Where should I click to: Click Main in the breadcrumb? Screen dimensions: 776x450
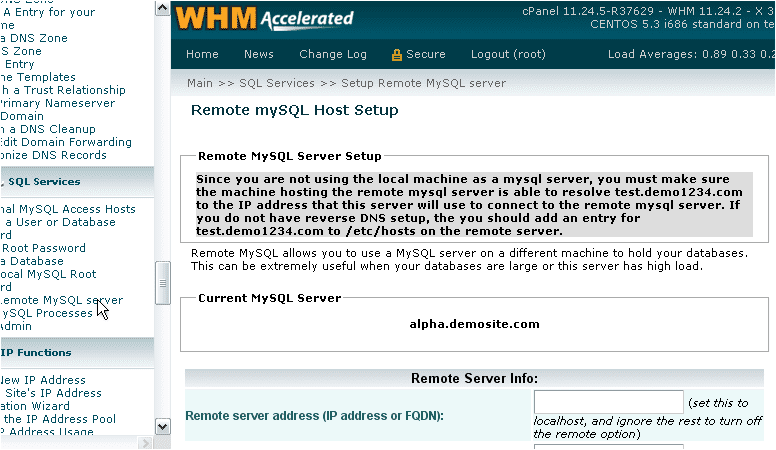click(x=199, y=83)
